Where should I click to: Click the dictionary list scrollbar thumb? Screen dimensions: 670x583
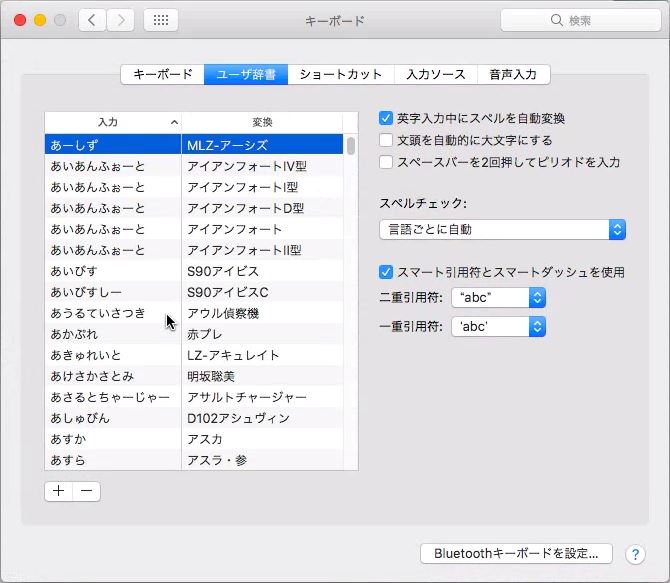pyautogui.click(x=351, y=146)
